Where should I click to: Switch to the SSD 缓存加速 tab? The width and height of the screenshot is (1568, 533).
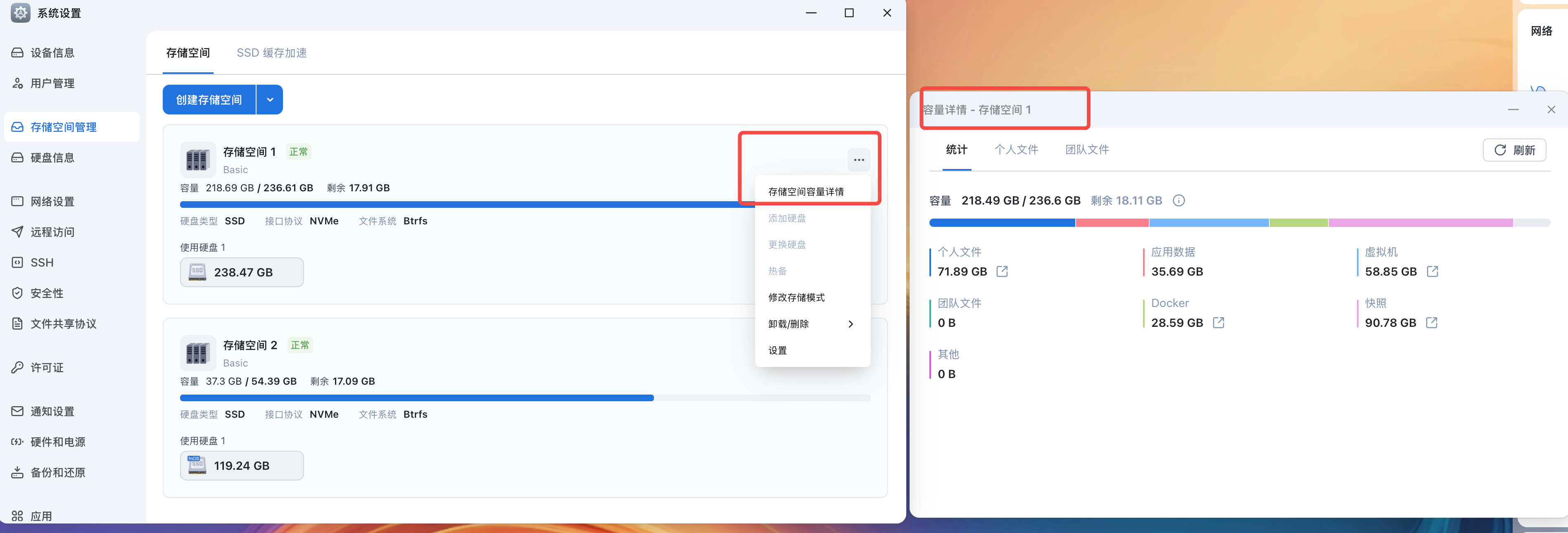pyautogui.click(x=271, y=53)
